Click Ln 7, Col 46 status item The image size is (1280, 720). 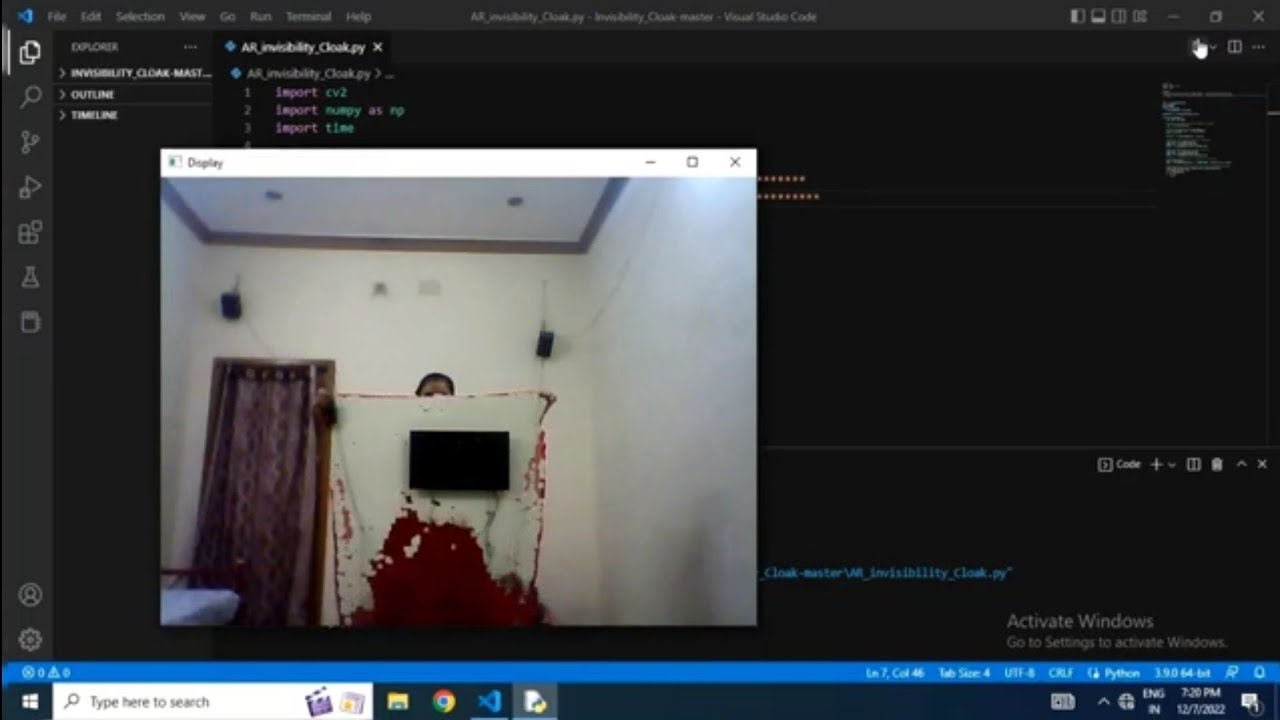coord(894,673)
